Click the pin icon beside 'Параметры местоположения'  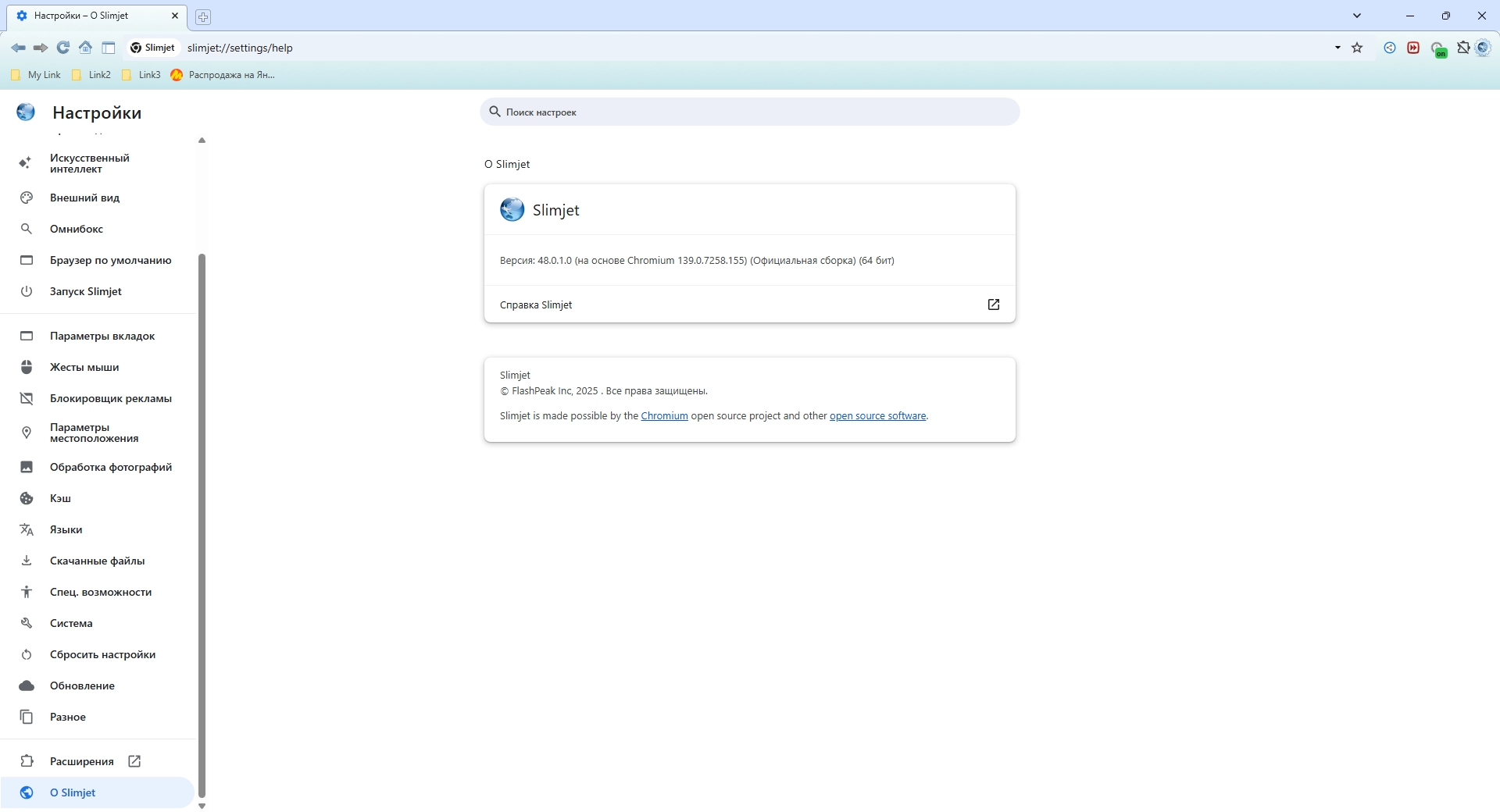[27, 433]
